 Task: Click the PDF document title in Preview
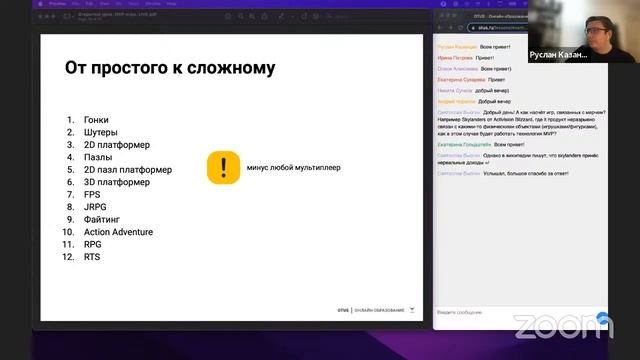117,14
